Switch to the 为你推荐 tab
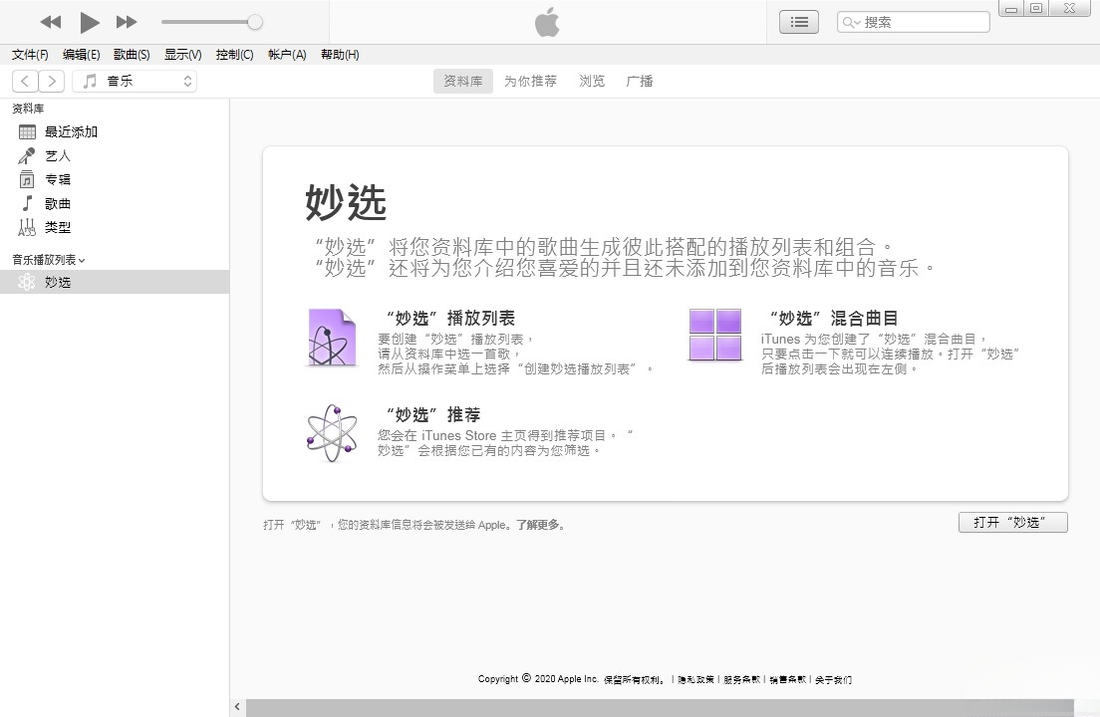This screenshot has height=717, width=1100. pos(530,81)
